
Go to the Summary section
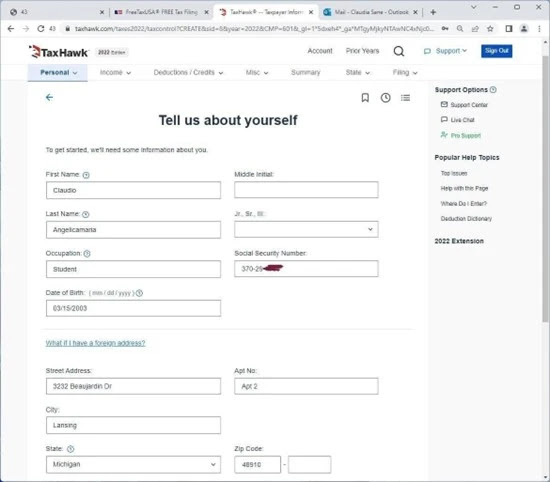306,73
